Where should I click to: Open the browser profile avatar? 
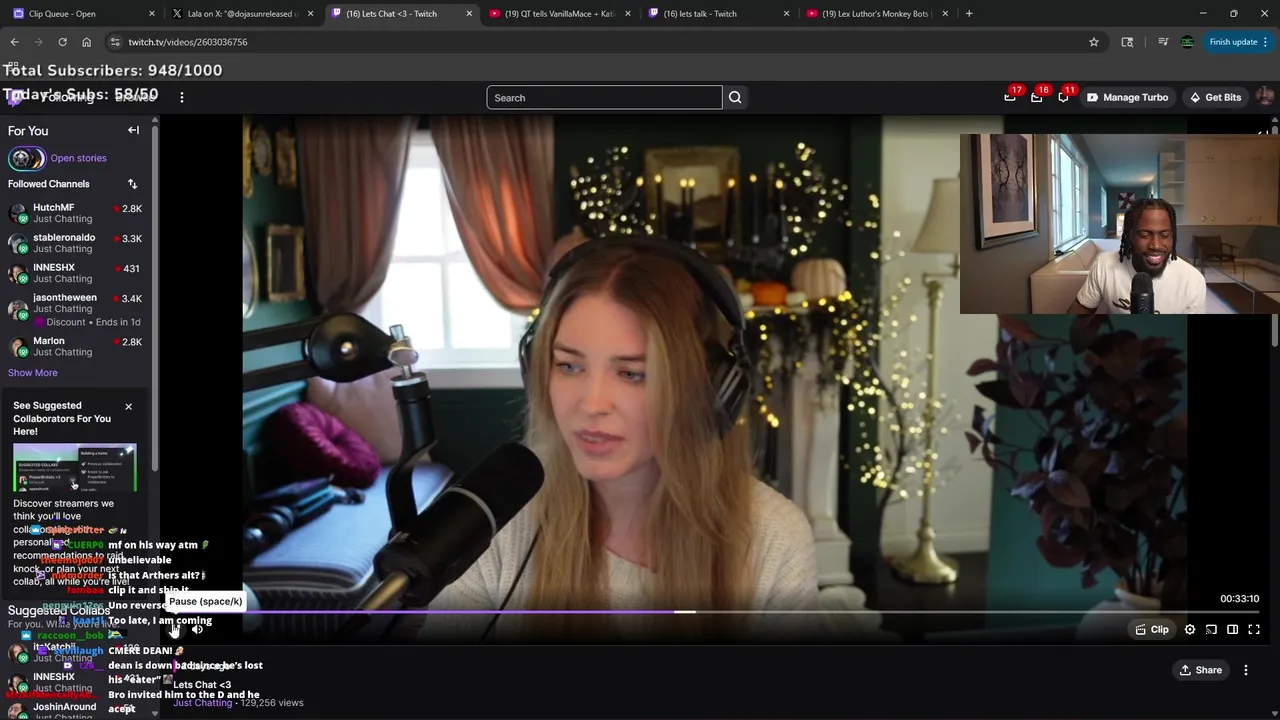pyautogui.click(x=1187, y=42)
